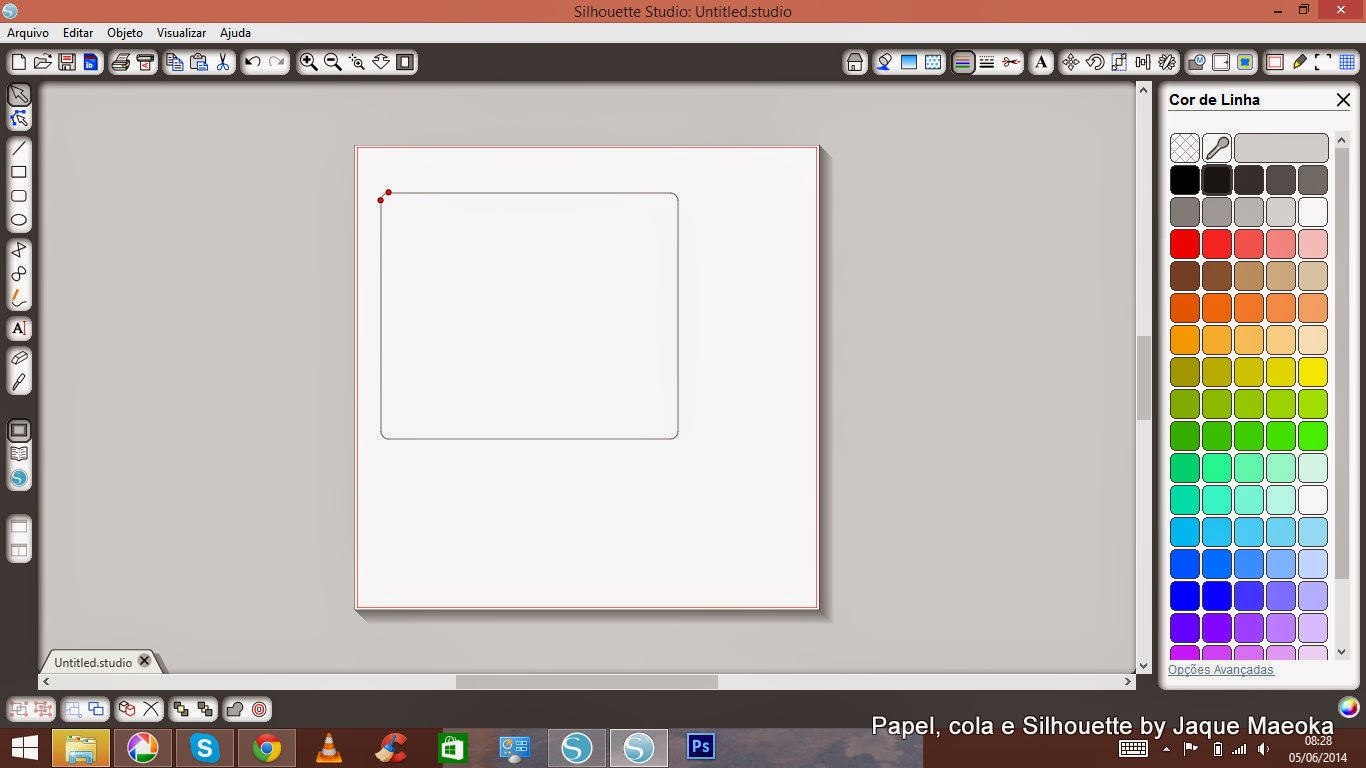Zoom out with the minus magnifier
Viewport: 1366px width, 768px height.
(x=333, y=62)
